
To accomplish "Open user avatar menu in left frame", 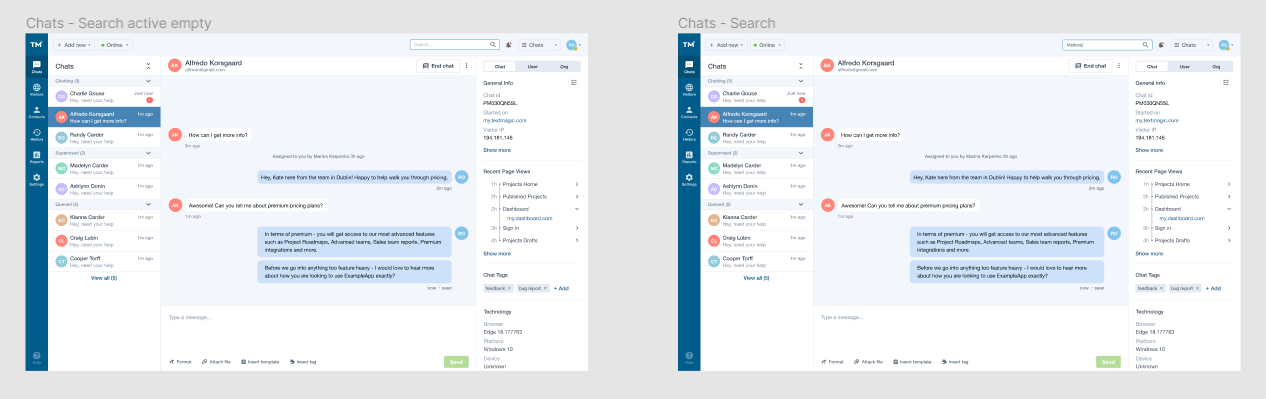I will [x=573, y=45].
